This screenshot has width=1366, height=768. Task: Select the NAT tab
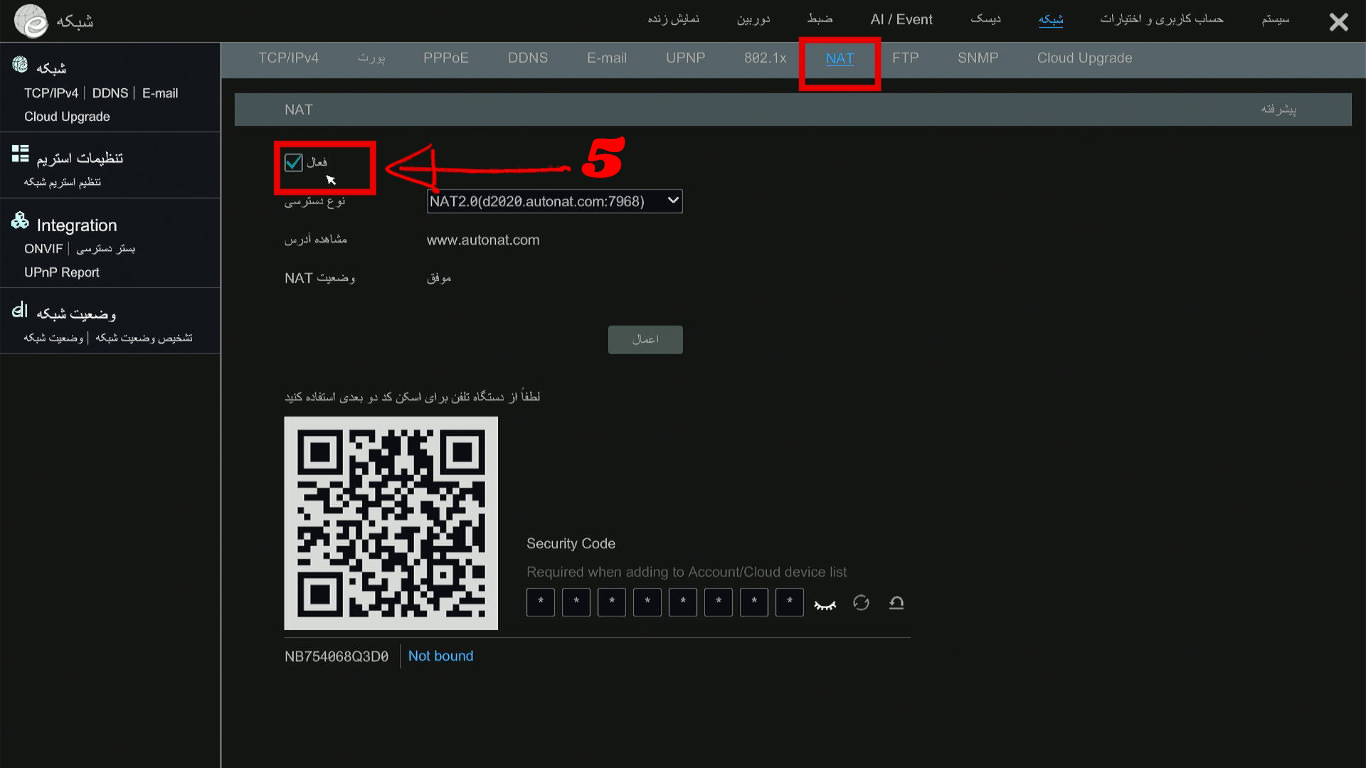tap(840, 58)
